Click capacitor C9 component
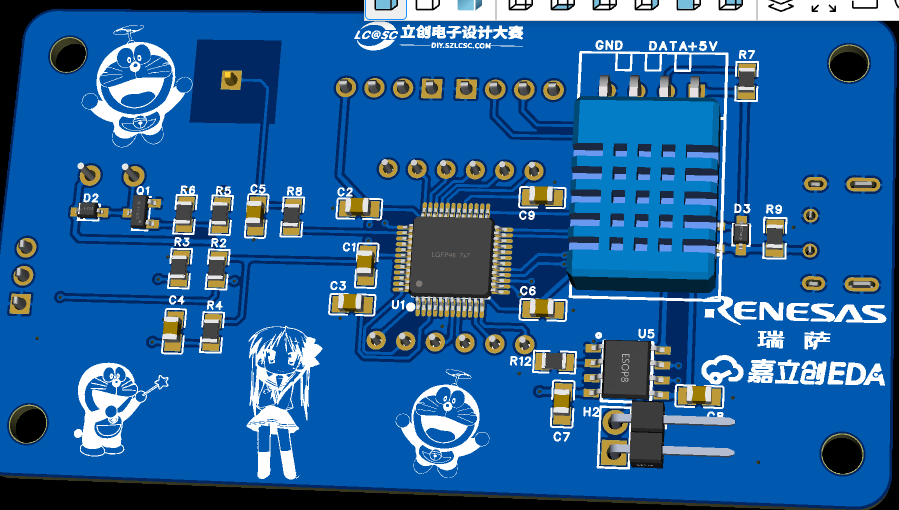The height and width of the screenshot is (510, 899). point(542,197)
